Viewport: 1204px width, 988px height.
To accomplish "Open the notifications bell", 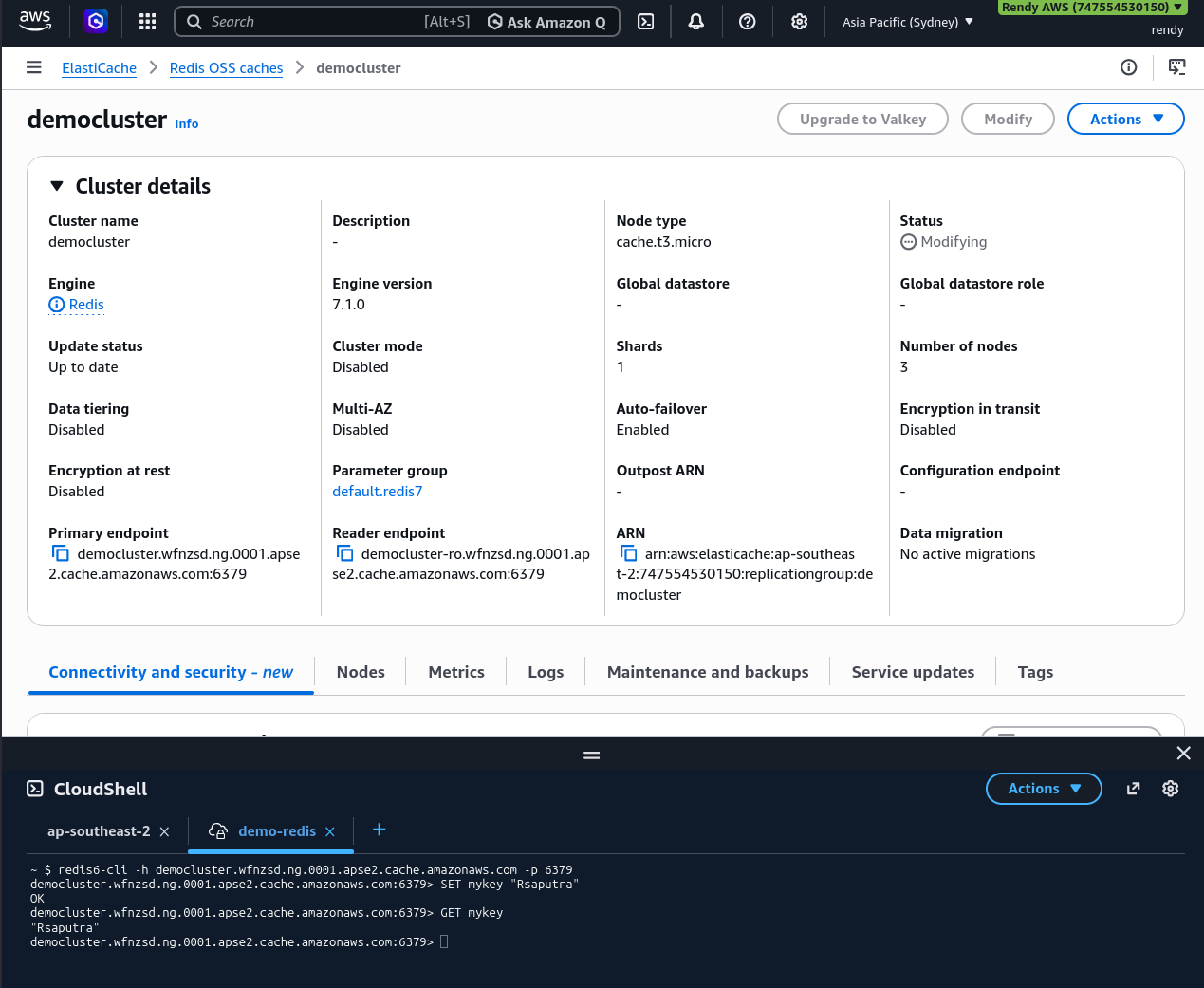I will coord(696,21).
